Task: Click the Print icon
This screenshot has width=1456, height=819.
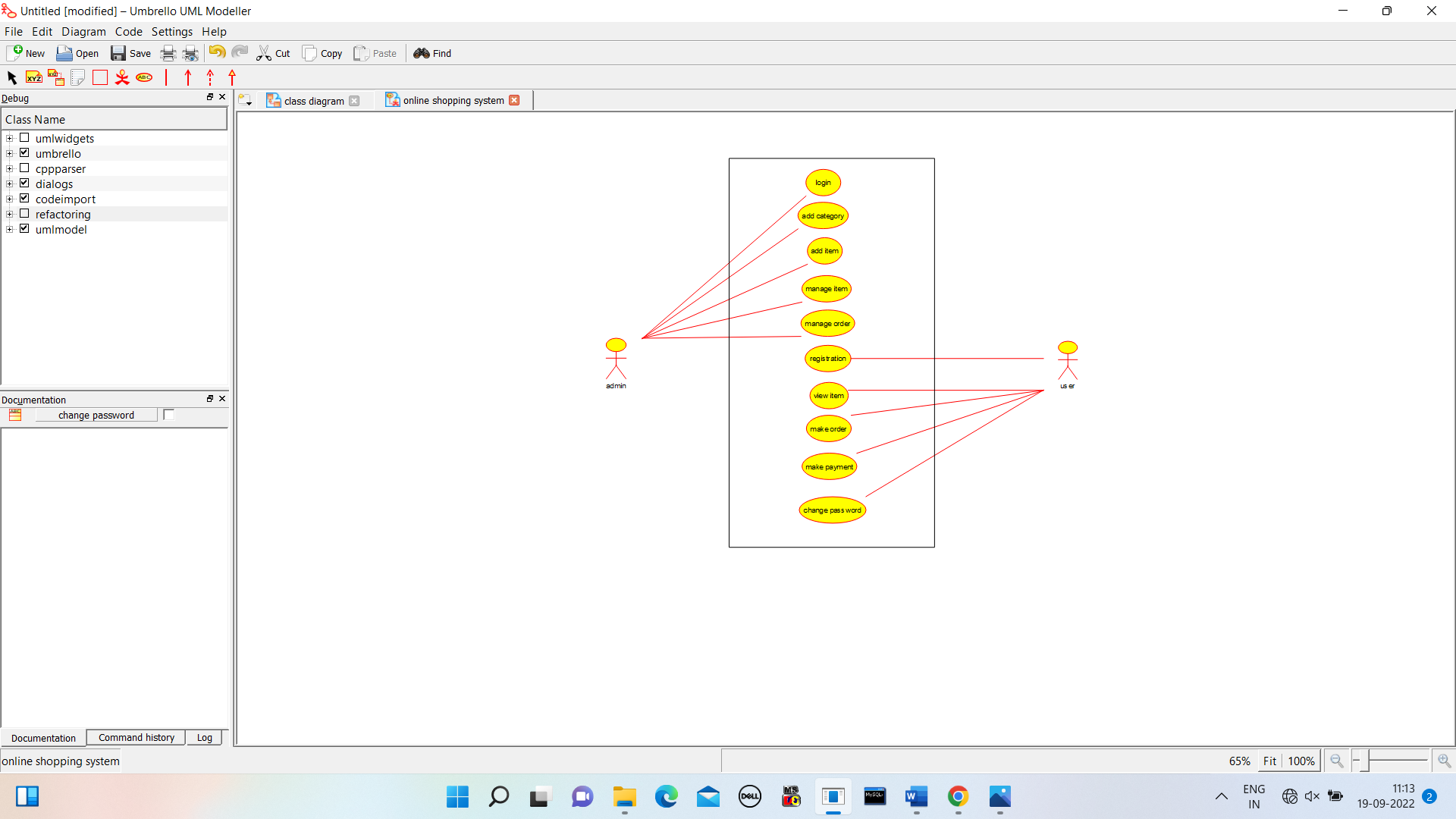Action: [168, 53]
